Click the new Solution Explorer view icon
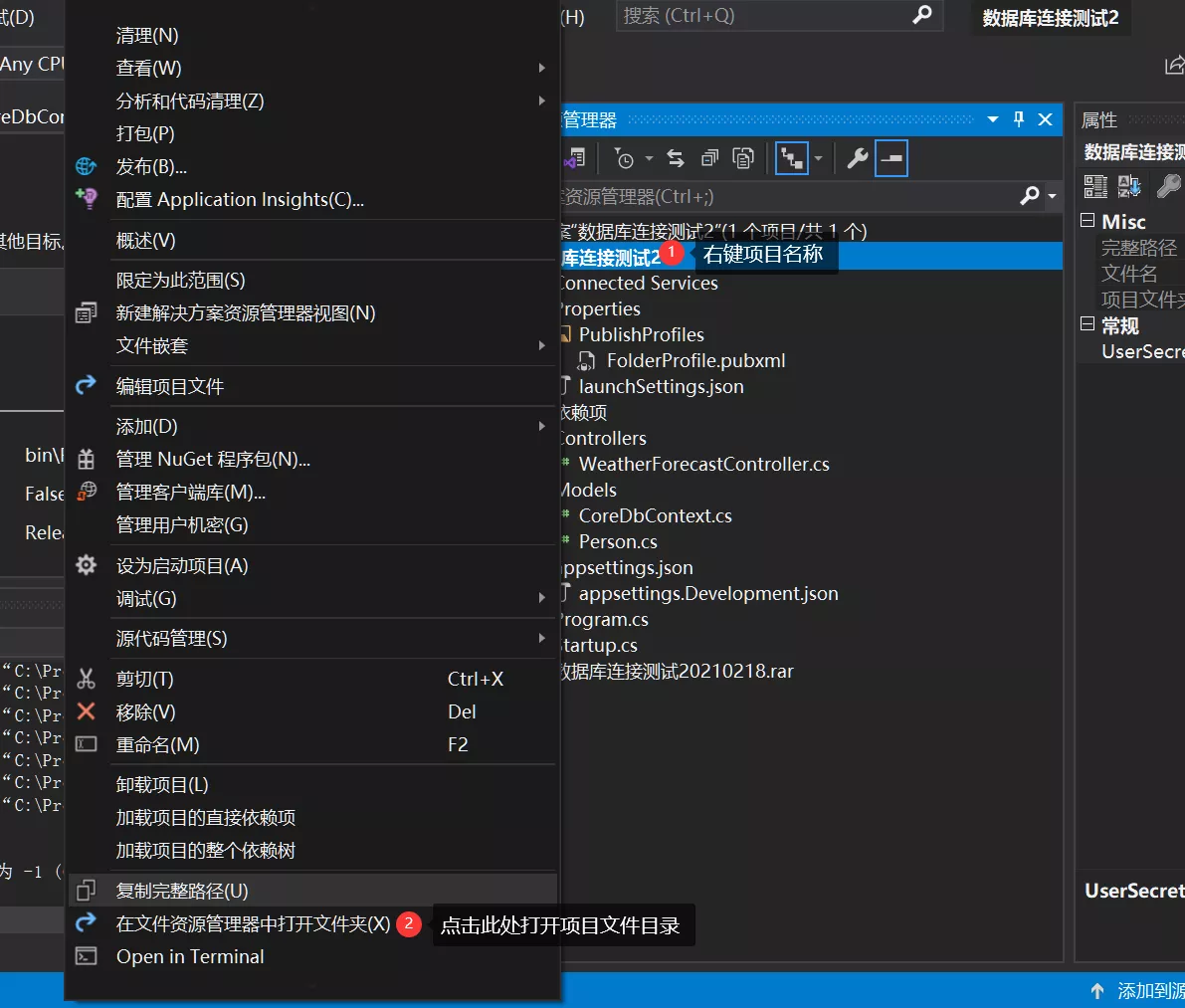This screenshot has width=1185, height=1008. point(87,312)
